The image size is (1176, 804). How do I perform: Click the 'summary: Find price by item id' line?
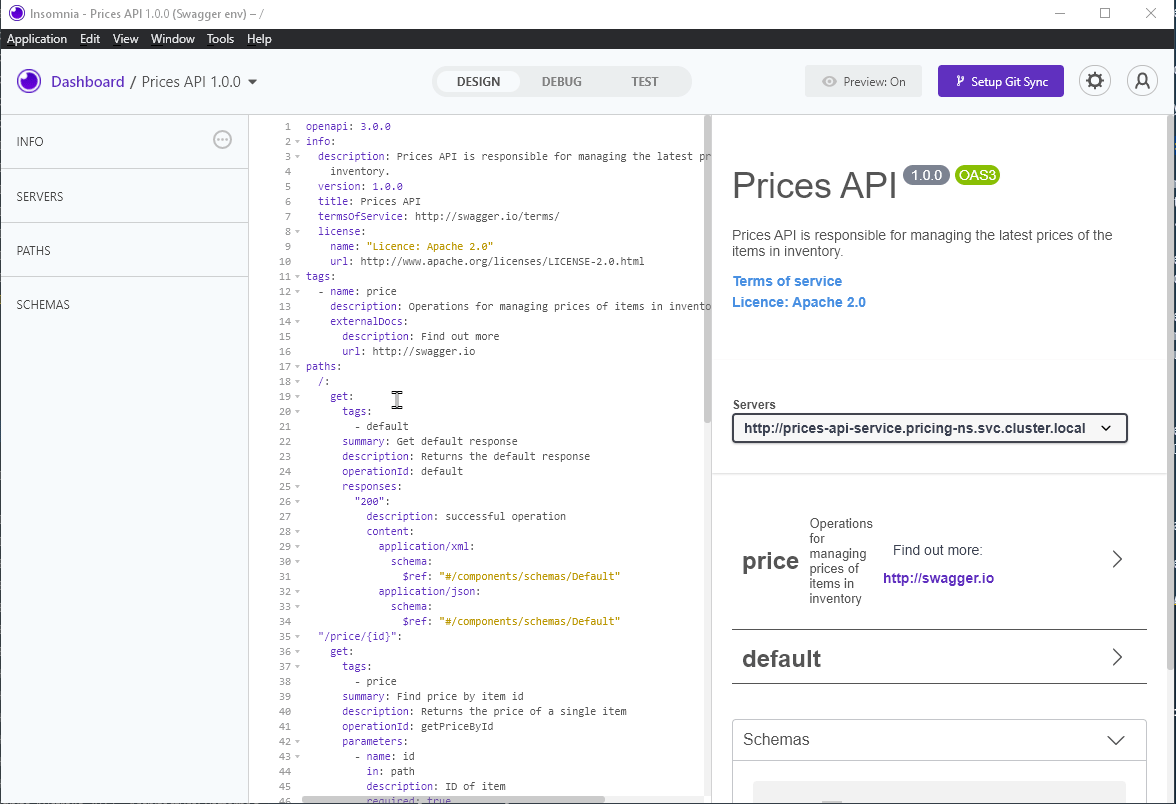[433, 697]
